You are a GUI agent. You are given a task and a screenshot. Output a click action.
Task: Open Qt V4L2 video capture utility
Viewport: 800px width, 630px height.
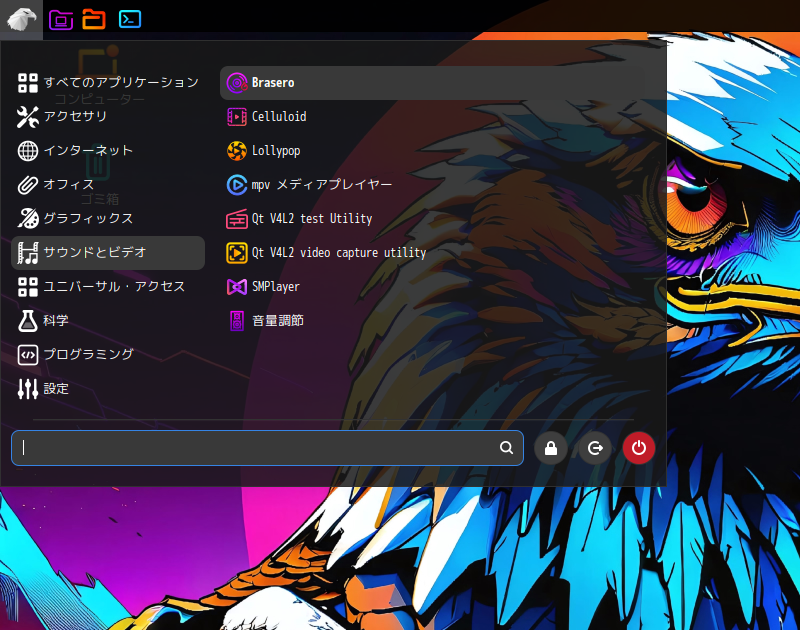tap(443, 253)
